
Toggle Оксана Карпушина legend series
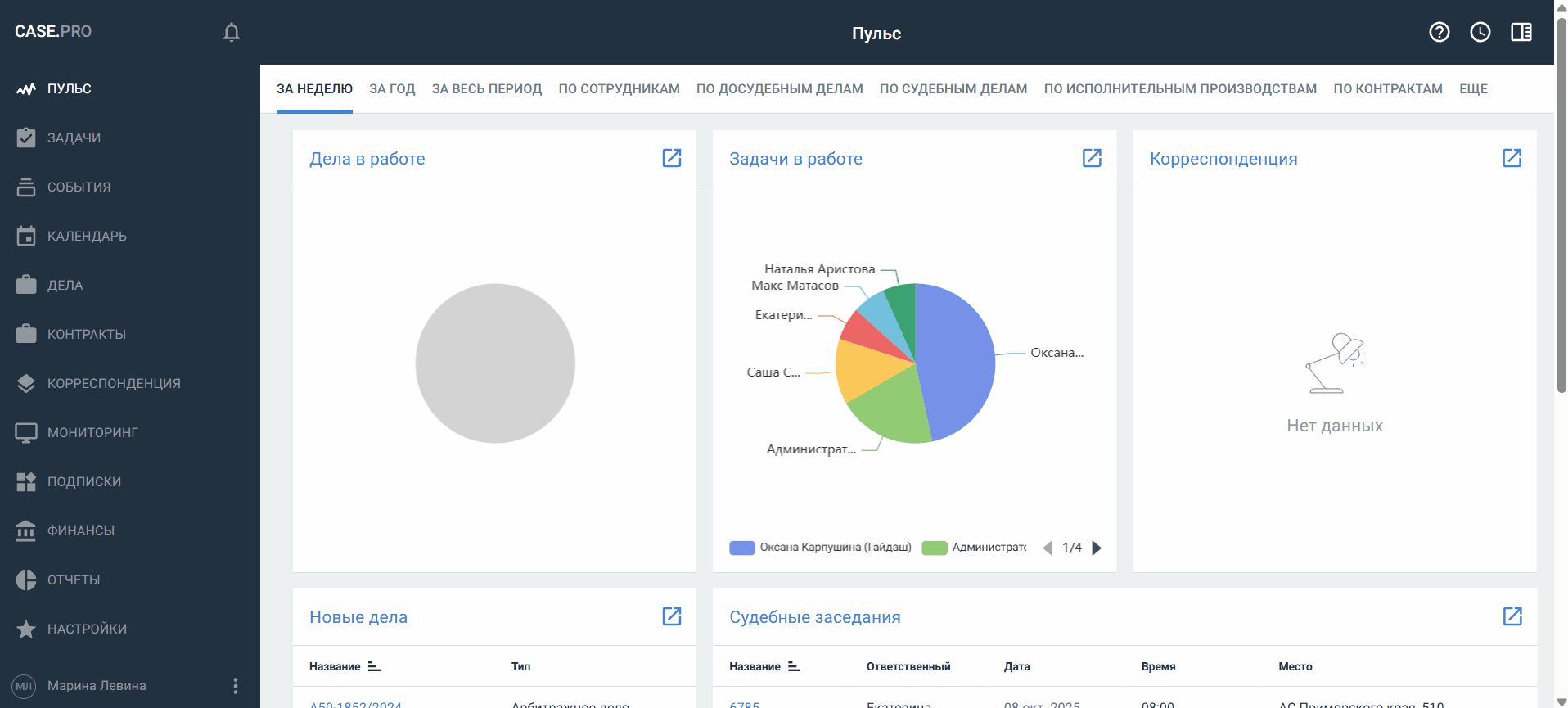tap(820, 548)
